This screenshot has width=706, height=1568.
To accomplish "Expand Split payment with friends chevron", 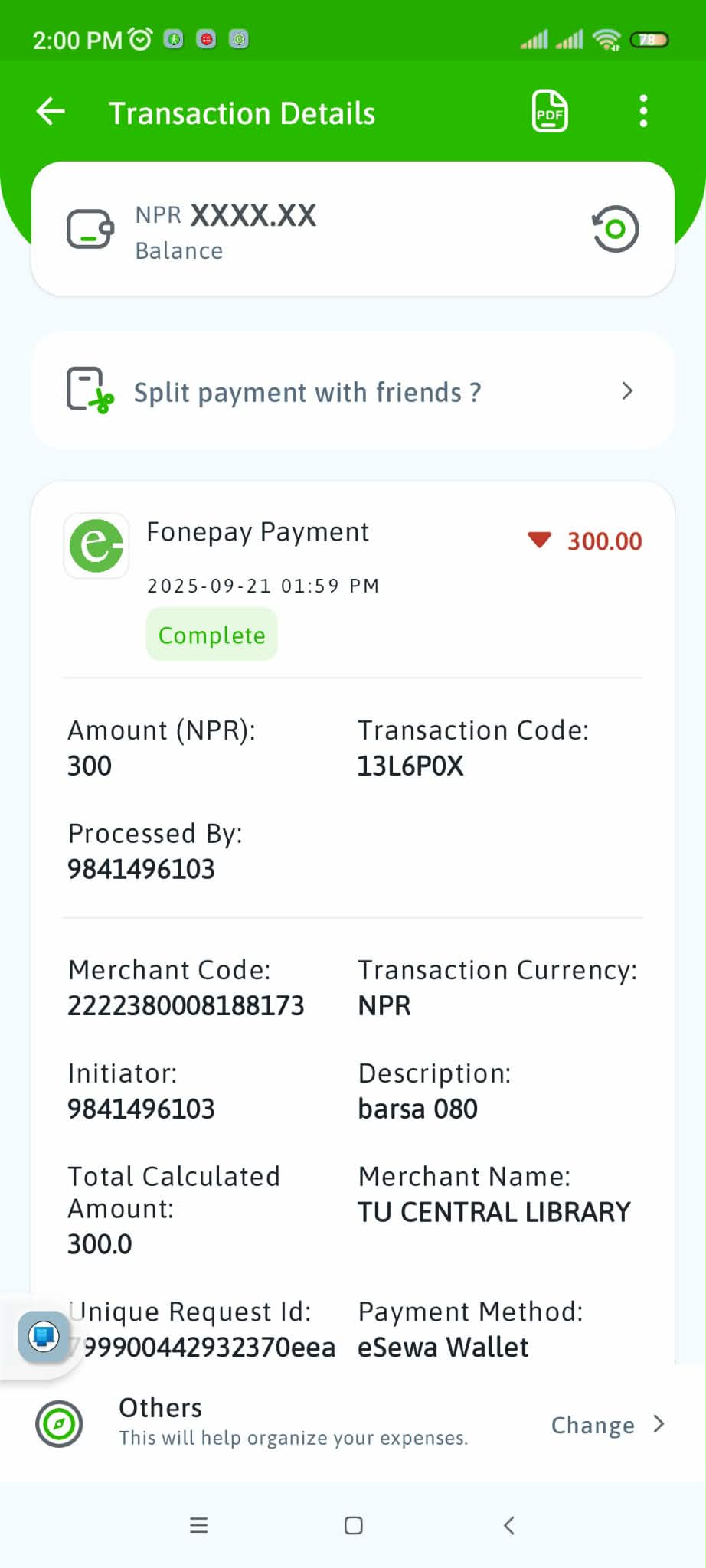I will pyautogui.click(x=627, y=391).
